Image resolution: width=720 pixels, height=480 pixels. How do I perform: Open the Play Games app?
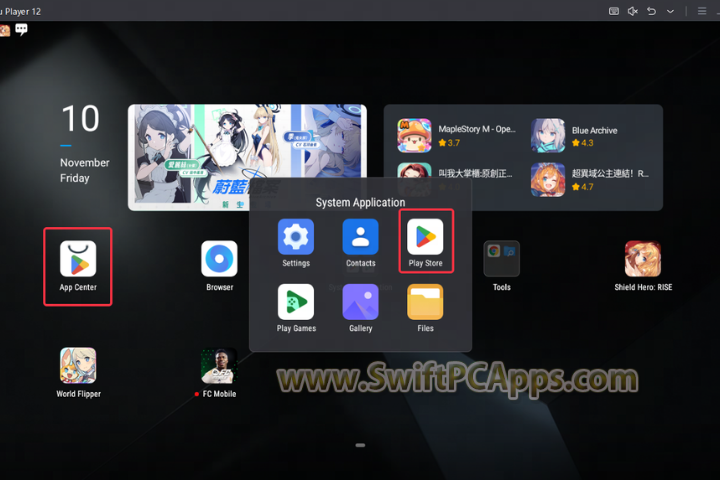[x=296, y=302]
